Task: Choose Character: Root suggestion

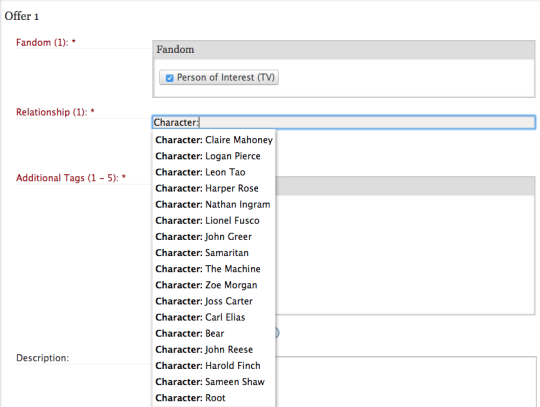Action: click(x=214, y=398)
